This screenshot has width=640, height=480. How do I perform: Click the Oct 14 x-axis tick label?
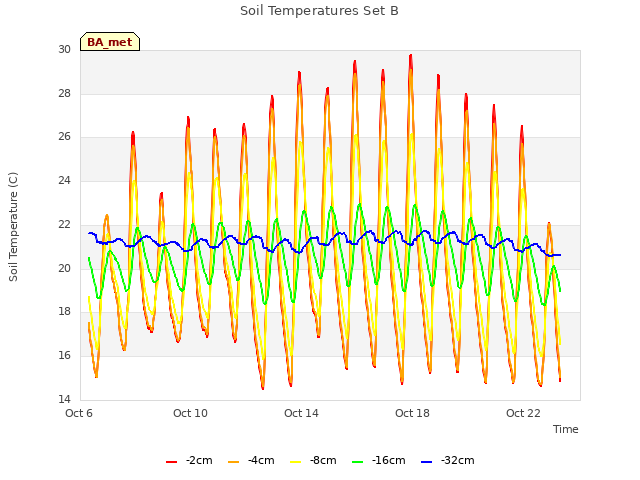[301, 413]
